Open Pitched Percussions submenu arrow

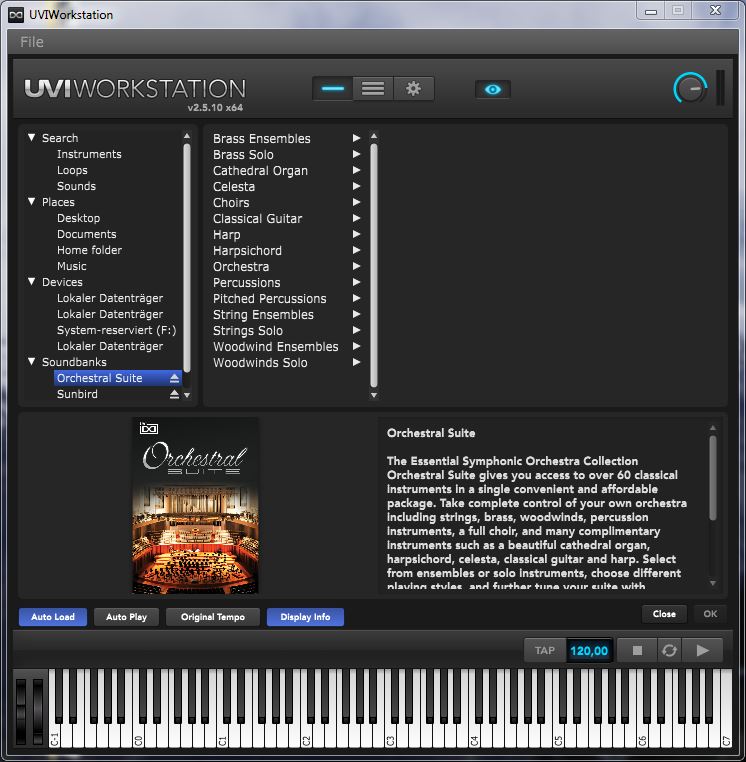pyautogui.click(x=356, y=298)
